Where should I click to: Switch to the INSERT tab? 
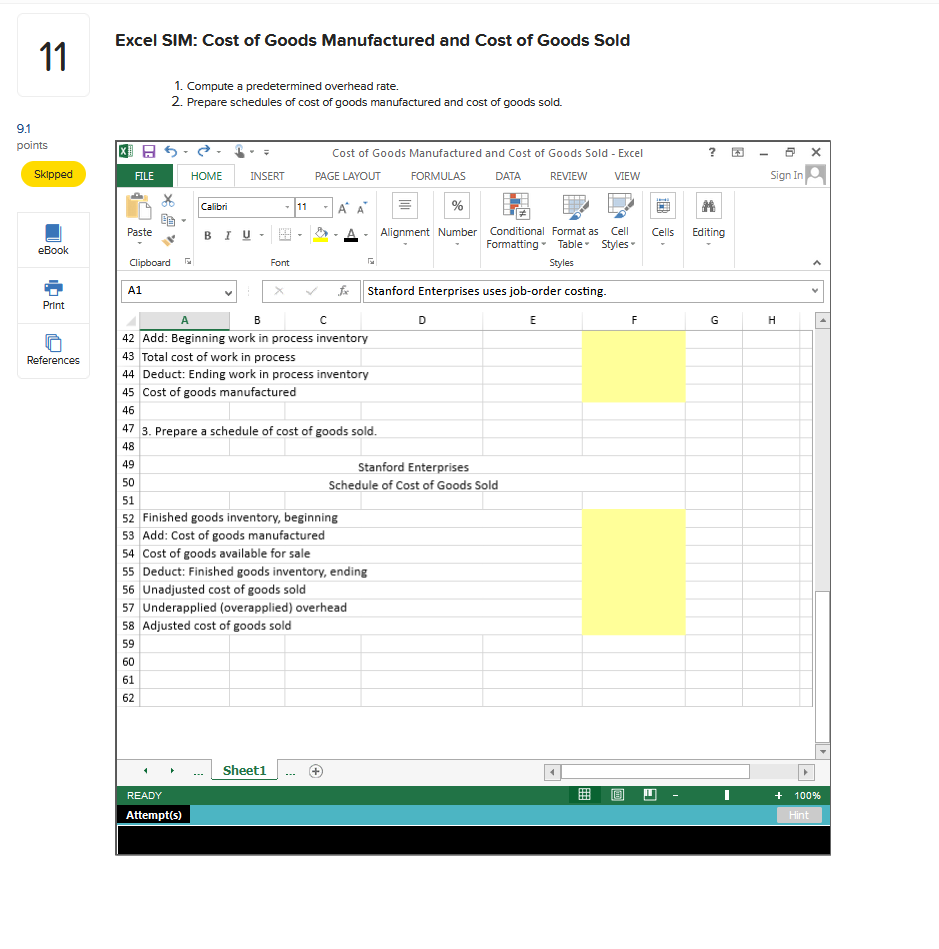pyautogui.click(x=267, y=176)
